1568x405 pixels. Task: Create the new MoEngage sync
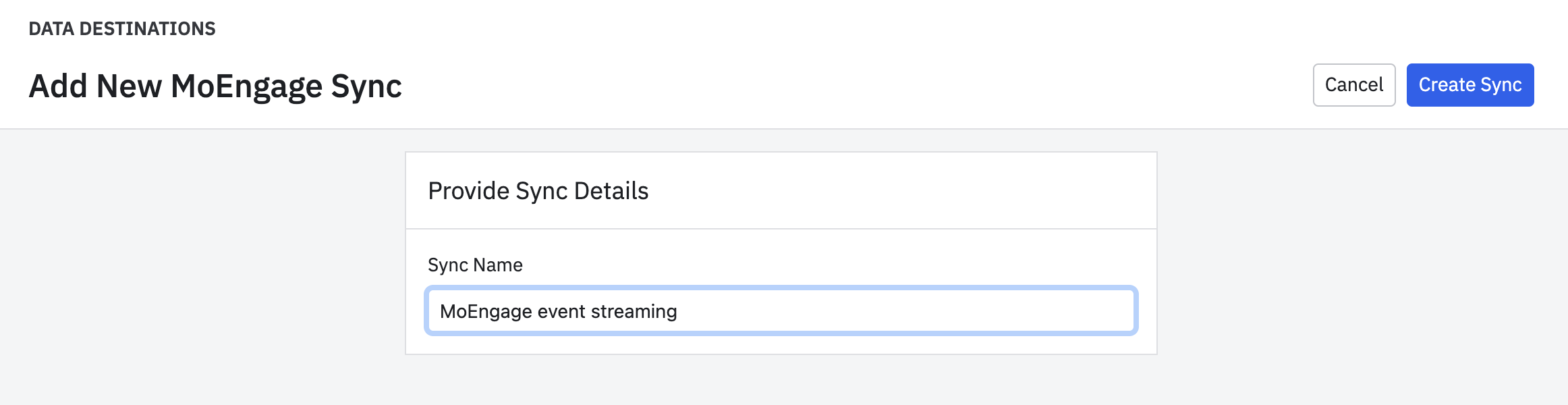pyautogui.click(x=1469, y=85)
